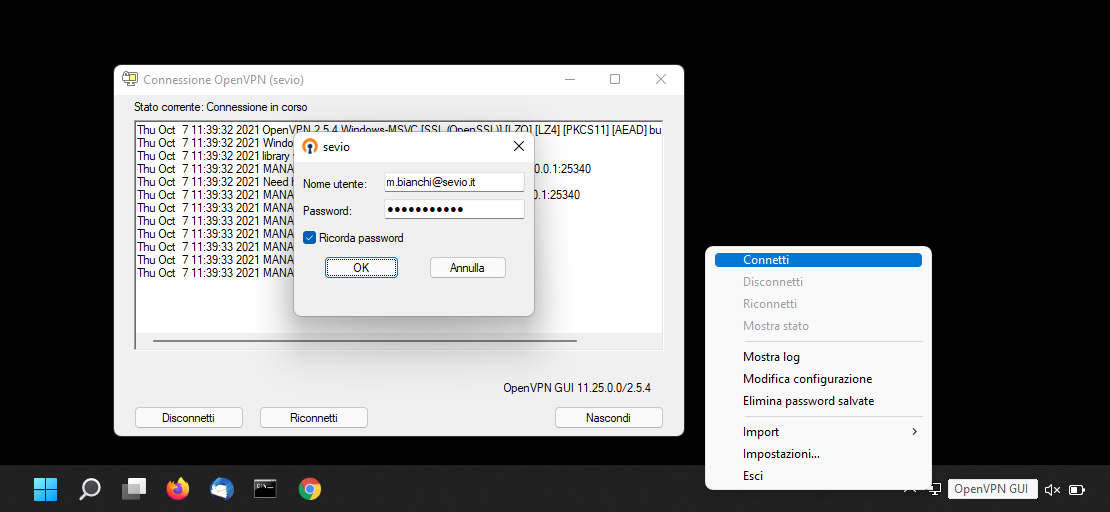The height and width of the screenshot is (512, 1110).
Task: Click the log line mentioning OpenVPN 2.5.4 Windows-MSVC
Action: tap(399, 130)
